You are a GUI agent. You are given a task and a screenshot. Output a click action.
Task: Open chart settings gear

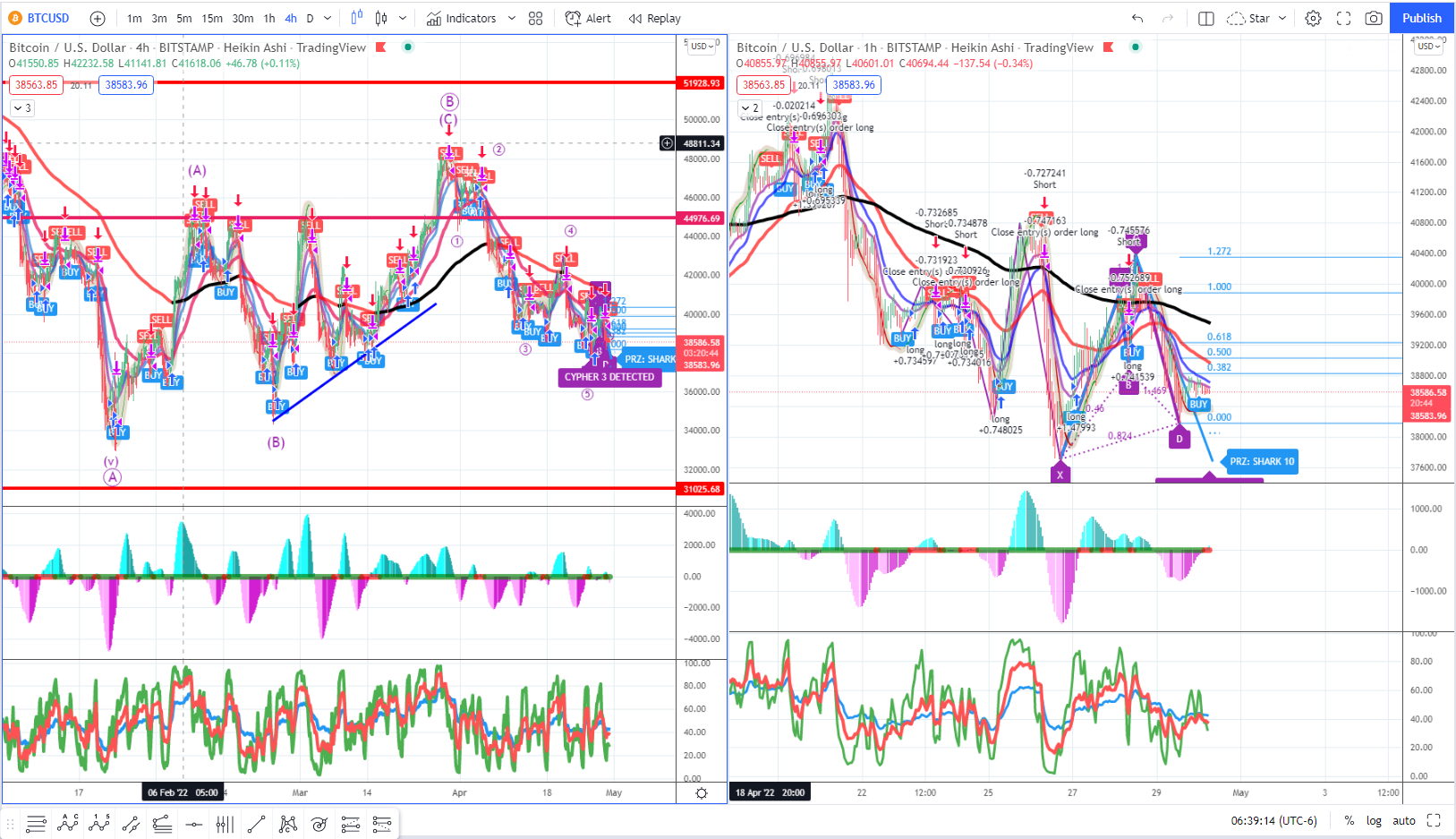1313,18
